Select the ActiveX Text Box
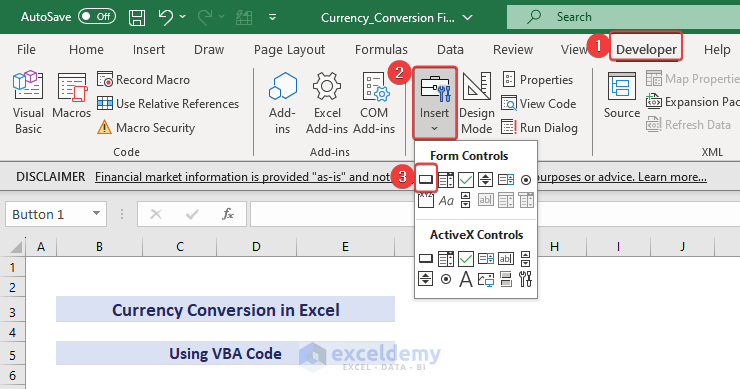The width and height of the screenshot is (740, 389). pos(506,259)
